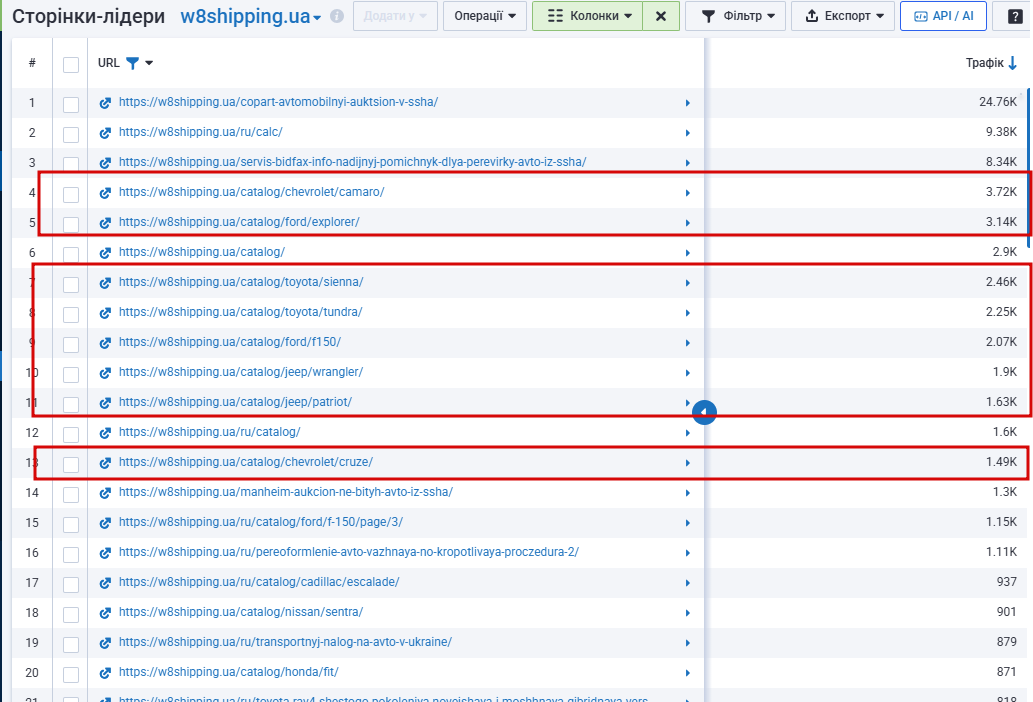
Task: Clear columns with the X button
Action: click(x=661, y=16)
